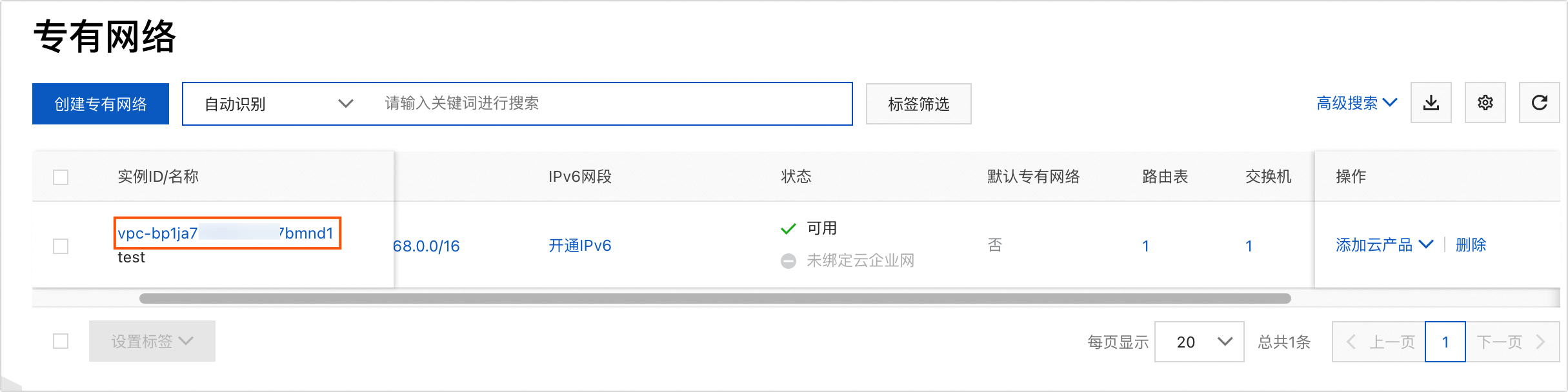Click the horizontal table scrollbar

715,299
